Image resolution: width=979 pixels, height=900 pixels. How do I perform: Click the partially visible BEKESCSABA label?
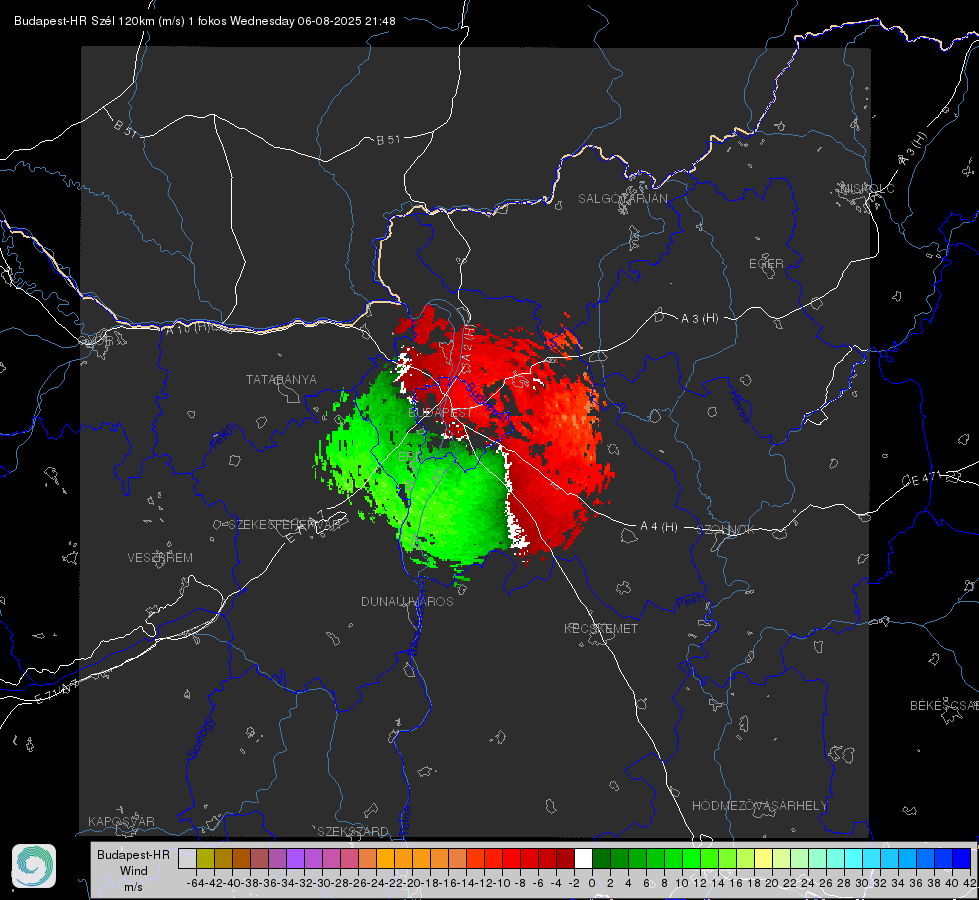[944, 706]
